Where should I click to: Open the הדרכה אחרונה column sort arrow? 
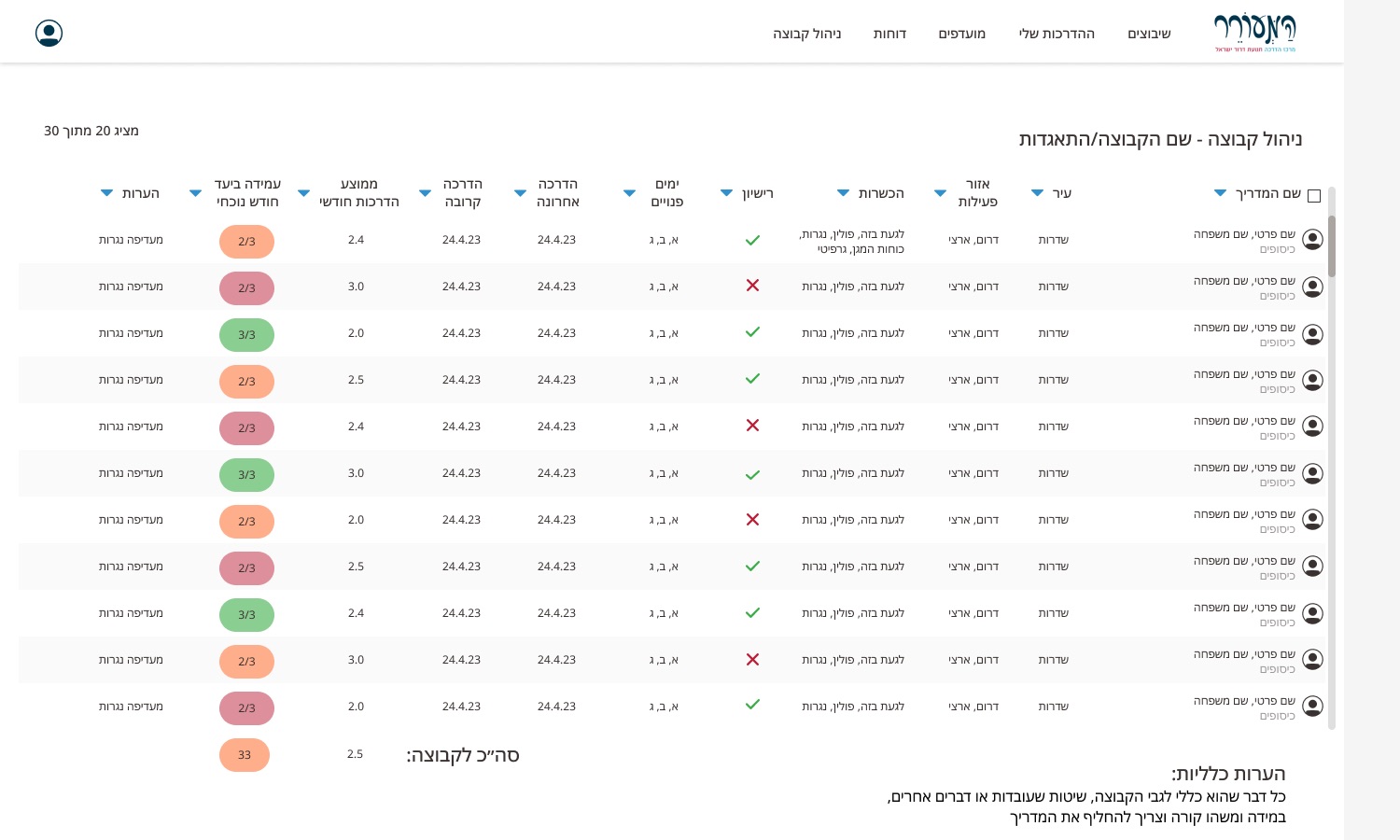(520, 193)
